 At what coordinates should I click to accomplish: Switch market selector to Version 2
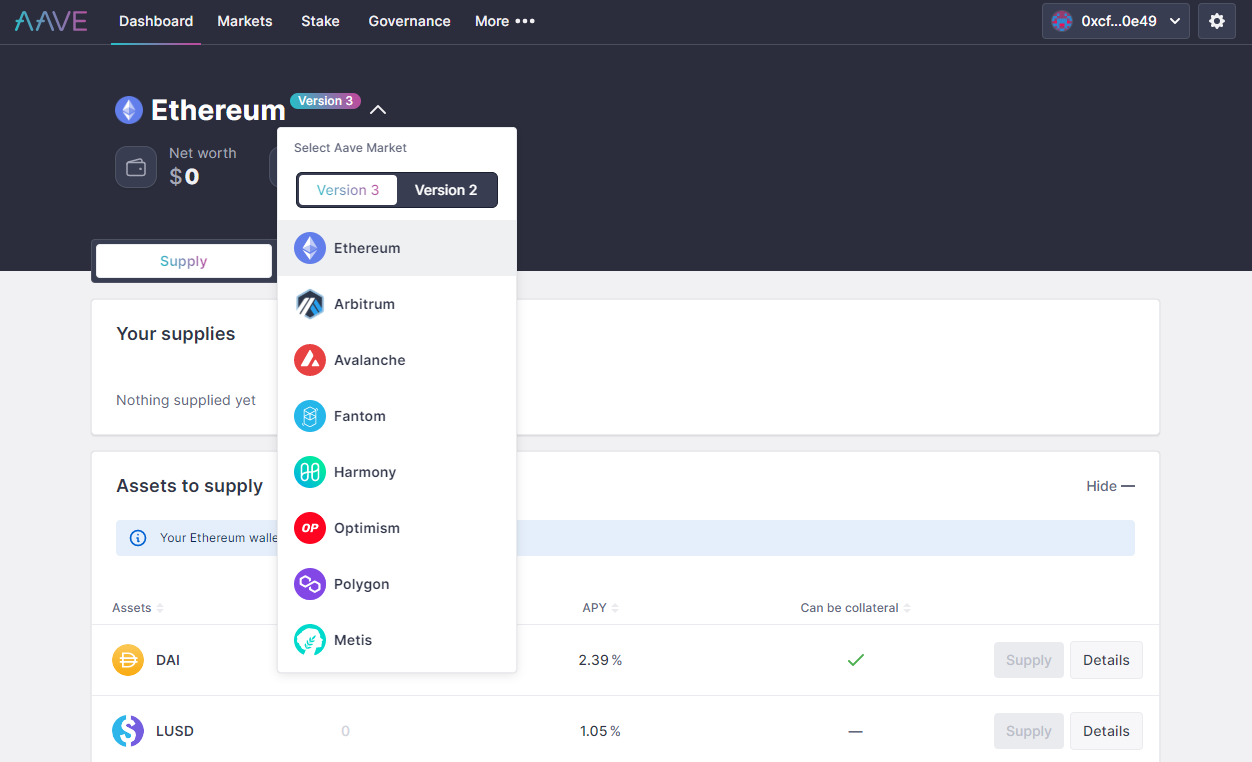[x=446, y=190]
